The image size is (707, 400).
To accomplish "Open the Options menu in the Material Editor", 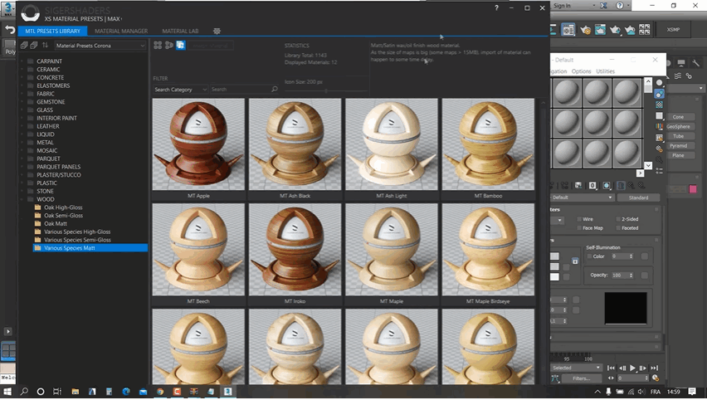I will coord(581,71).
